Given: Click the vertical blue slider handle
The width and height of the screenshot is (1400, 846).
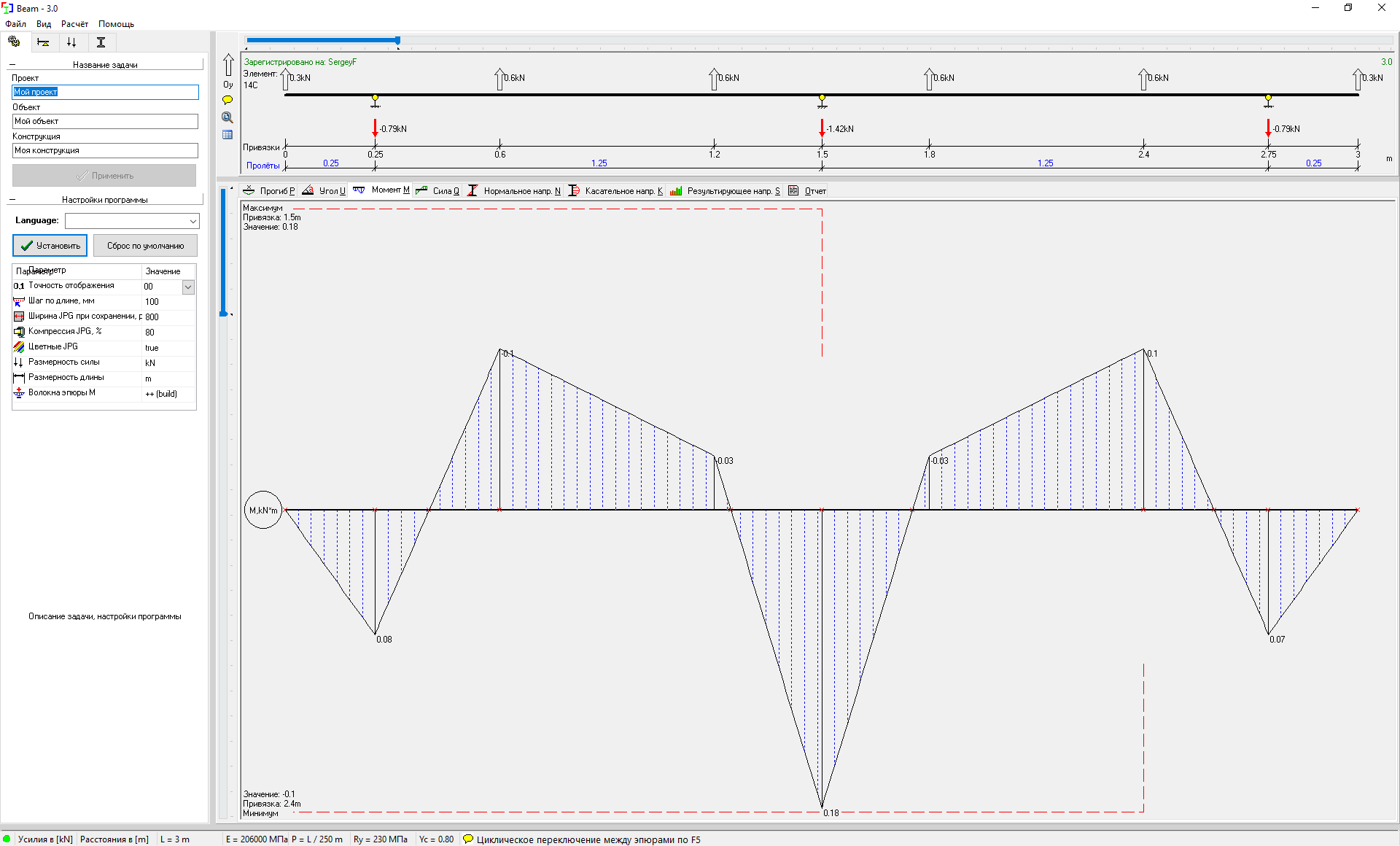Looking at the screenshot, I should point(224,314).
